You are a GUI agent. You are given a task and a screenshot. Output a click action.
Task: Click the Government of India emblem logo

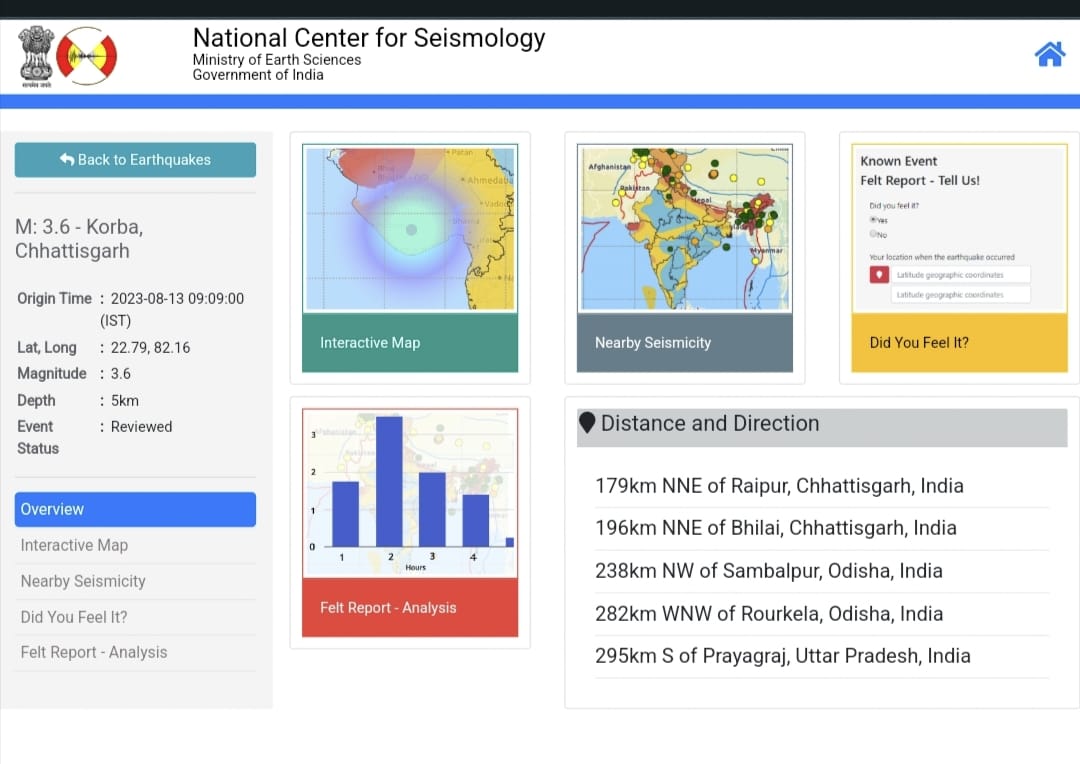pos(35,55)
